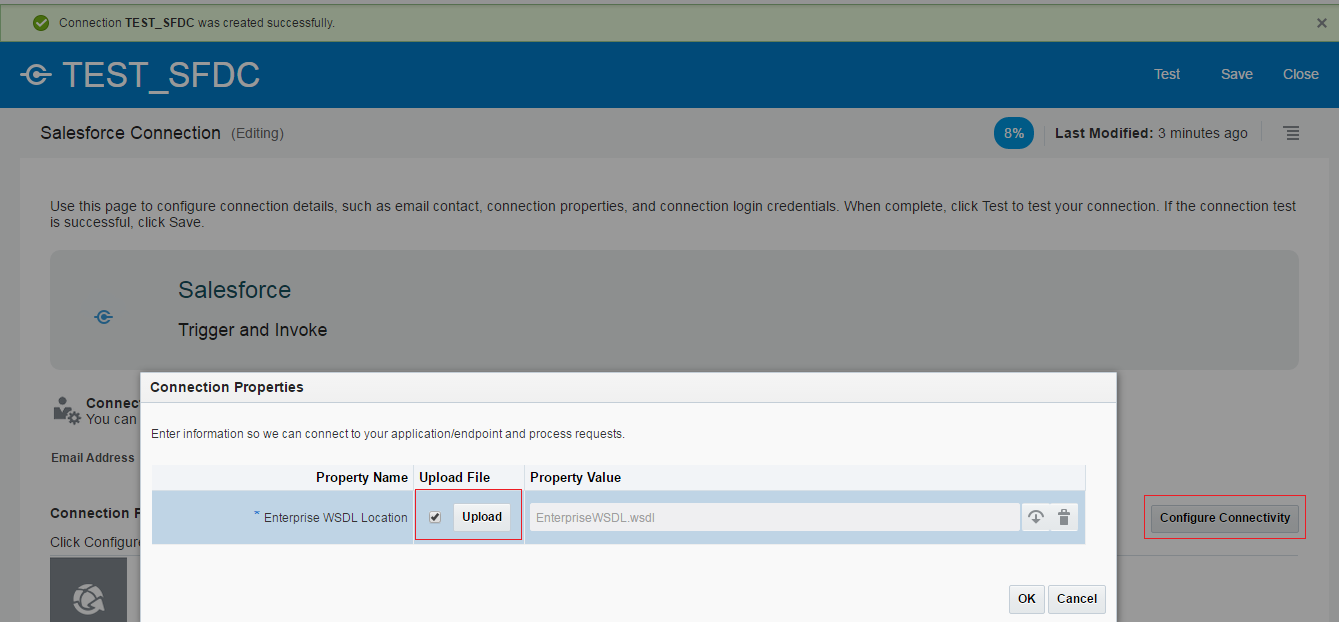Click the Email Address label
The height and width of the screenshot is (622, 1339).
[93, 458]
